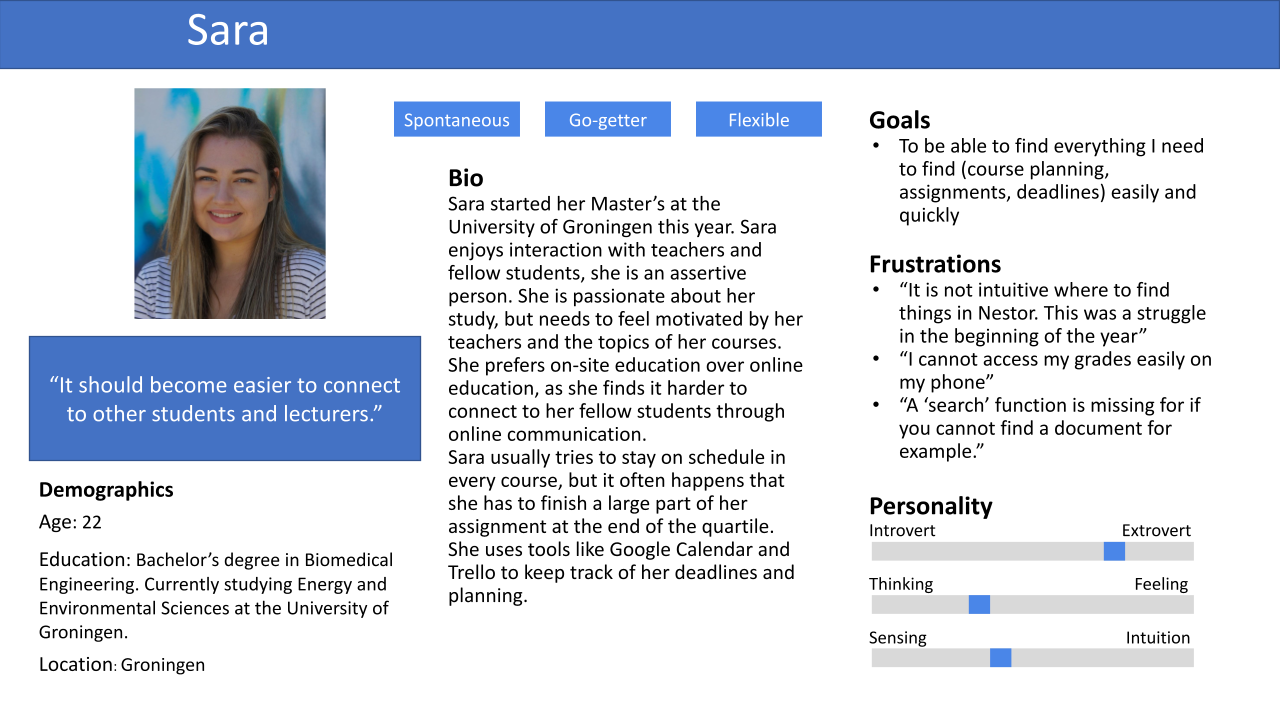Click the Sensing-Intuition slider marker
Viewport: 1280px width, 720px height.
coord(1000,657)
